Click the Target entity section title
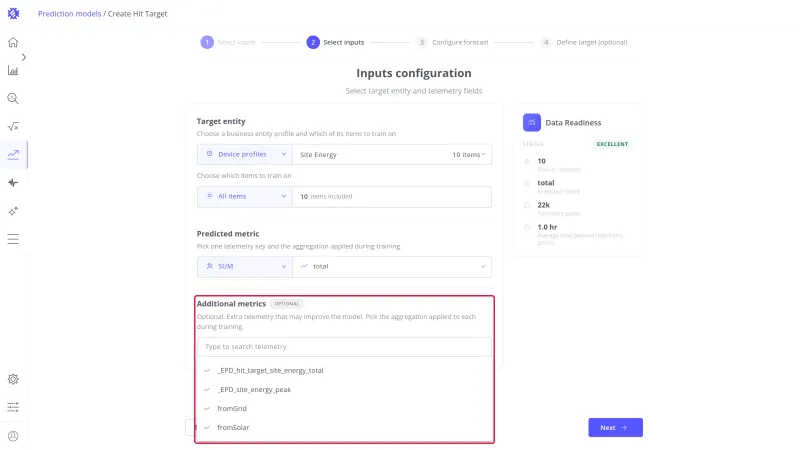The image size is (800, 450). pos(221,121)
